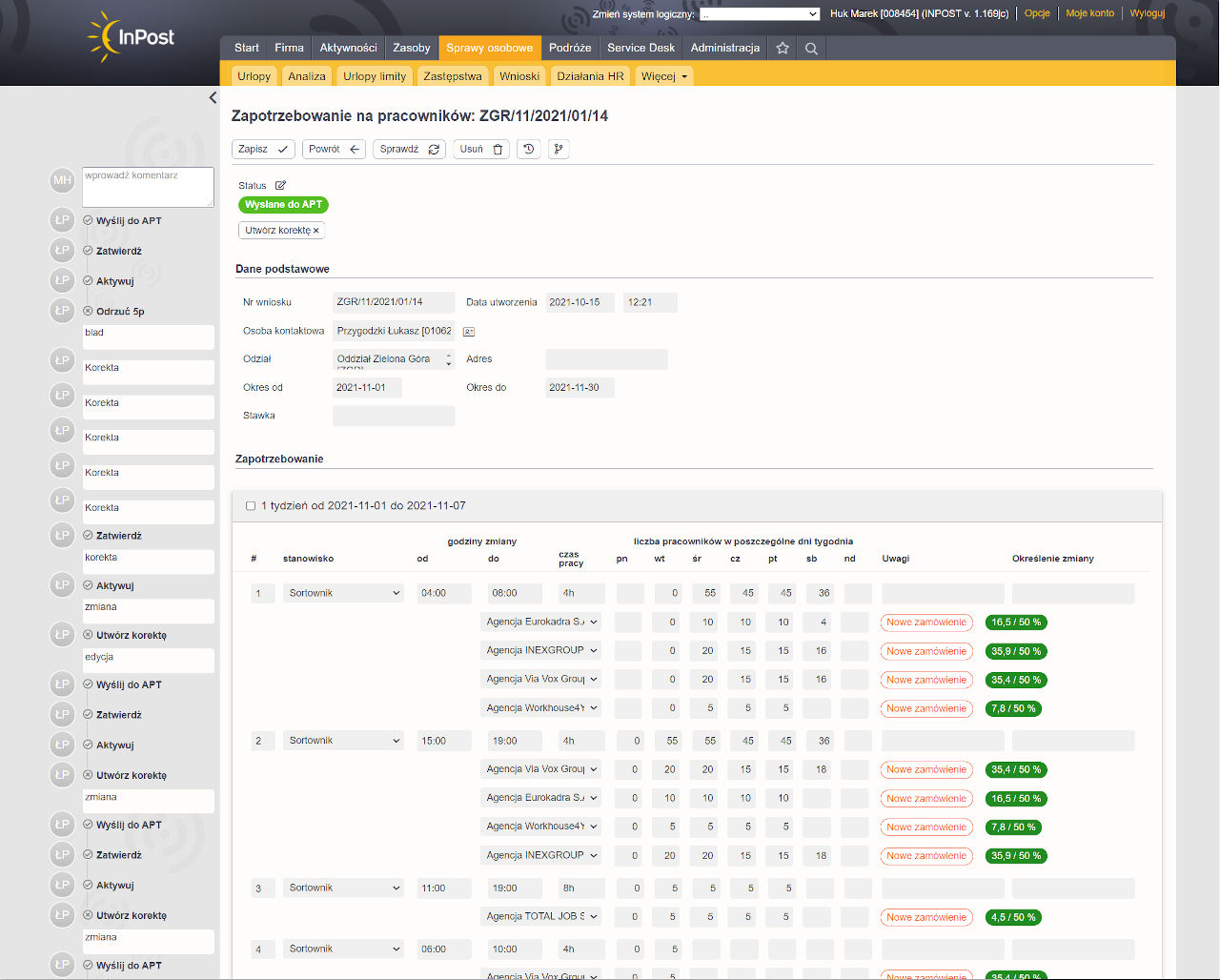Open search with the magnifier icon
Viewport: 1220px width, 980px height.
(x=811, y=48)
